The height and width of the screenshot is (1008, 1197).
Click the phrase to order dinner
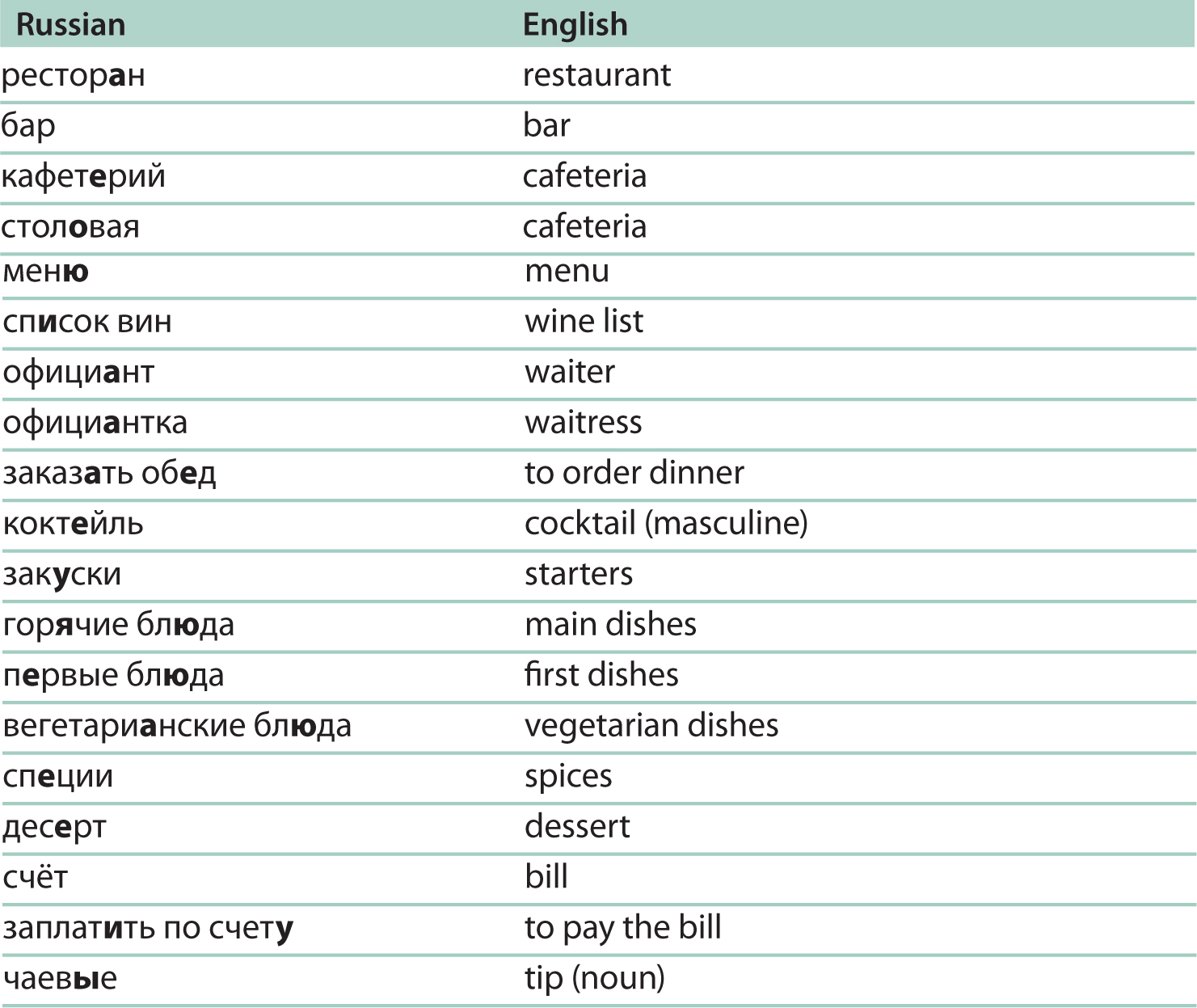634,473
